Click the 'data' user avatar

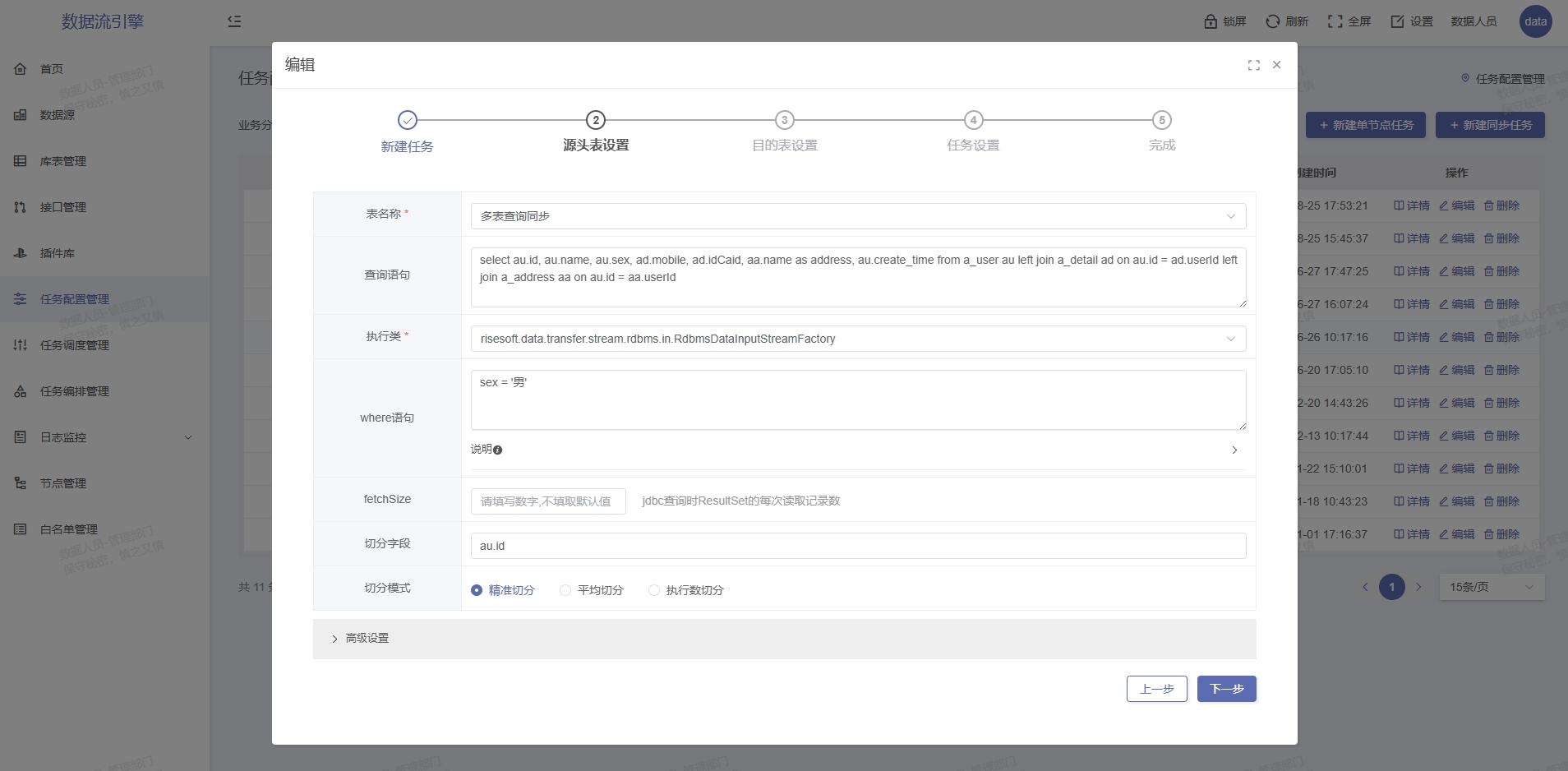tap(1535, 21)
